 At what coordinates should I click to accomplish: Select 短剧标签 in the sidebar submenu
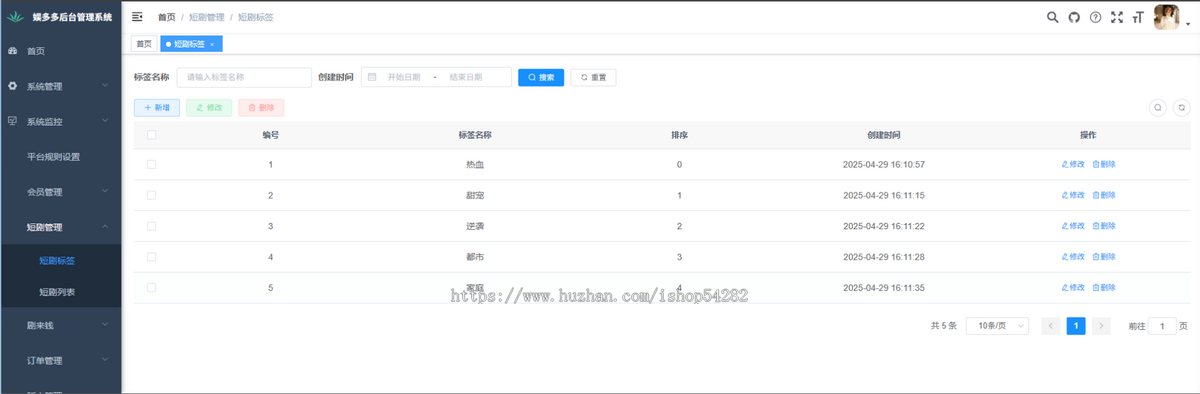[x=60, y=261]
